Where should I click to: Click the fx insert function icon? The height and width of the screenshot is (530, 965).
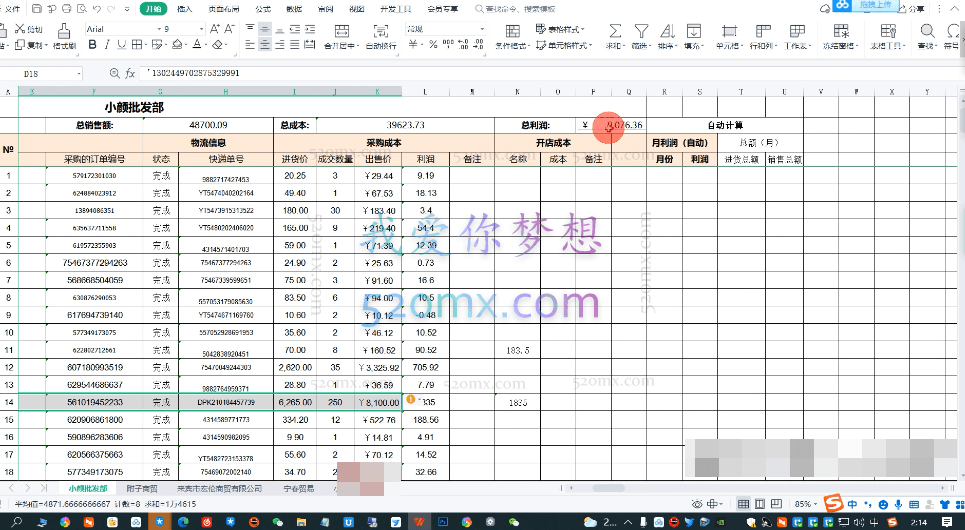[x=130, y=73]
